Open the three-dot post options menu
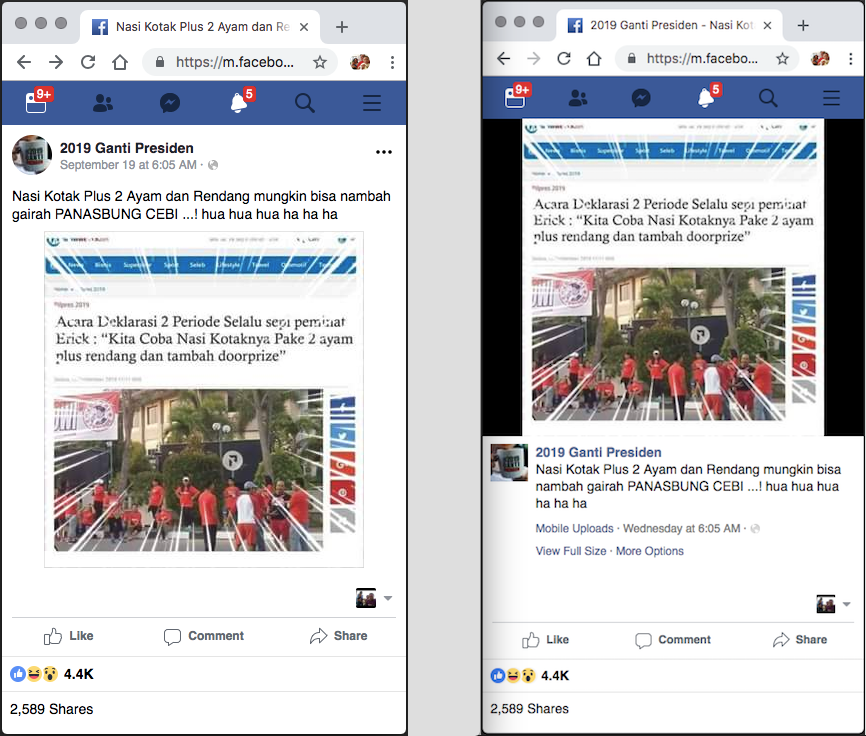Image resolution: width=866 pixels, height=736 pixels. [x=384, y=152]
